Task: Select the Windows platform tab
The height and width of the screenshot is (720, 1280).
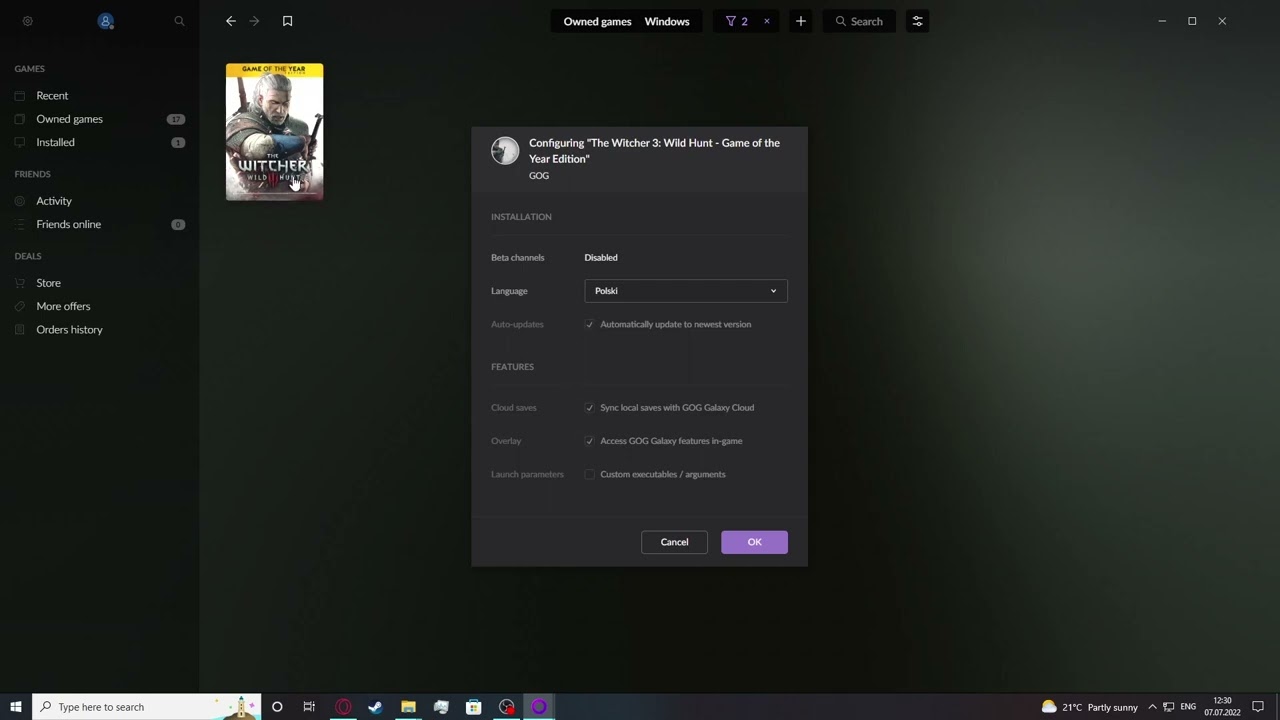Action: pyautogui.click(x=667, y=21)
